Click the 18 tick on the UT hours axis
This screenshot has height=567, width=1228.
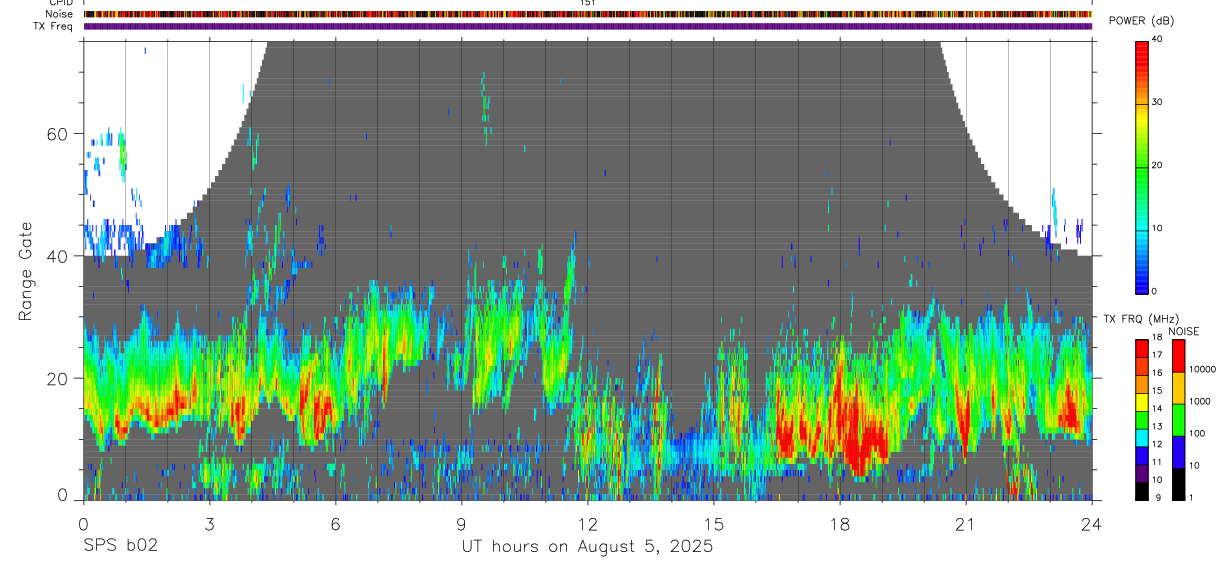[840, 522]
